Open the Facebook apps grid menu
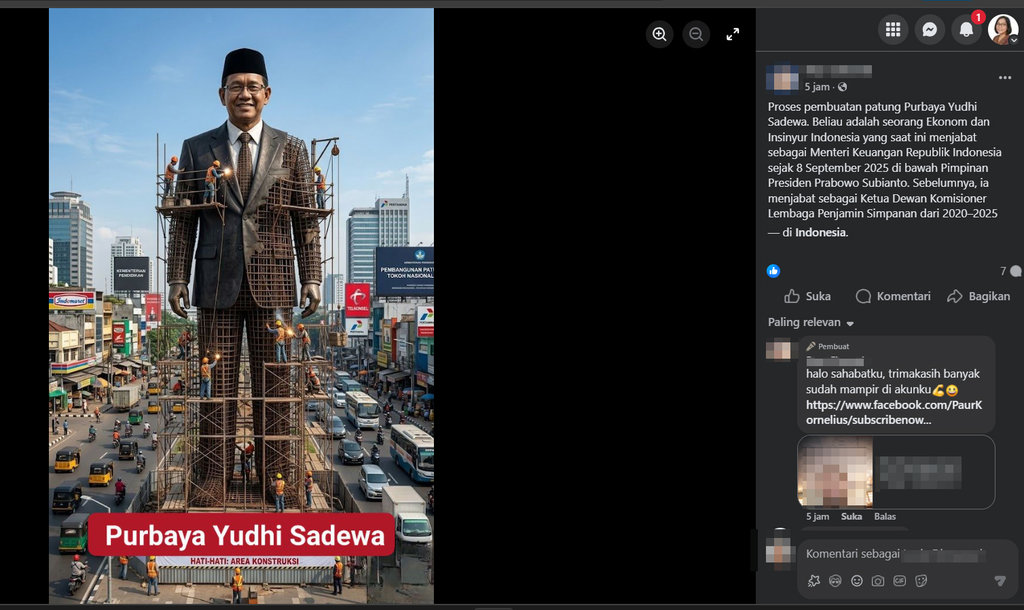 pyautogui.click(x=893, y=30)
